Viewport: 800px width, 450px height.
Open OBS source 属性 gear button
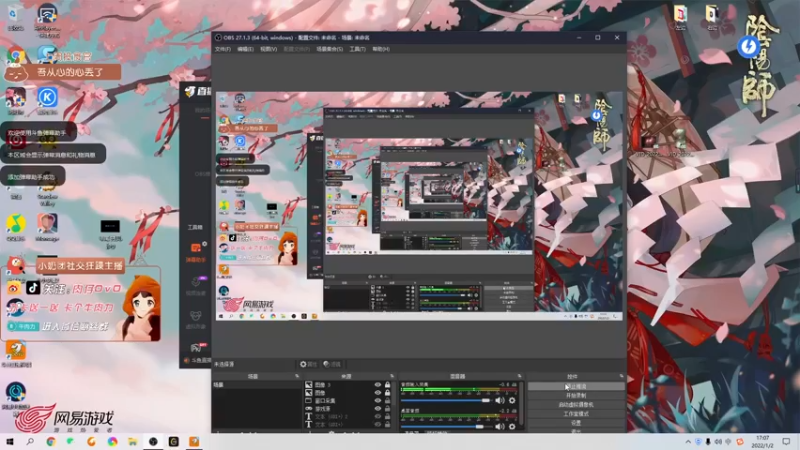tap(308, 364)
